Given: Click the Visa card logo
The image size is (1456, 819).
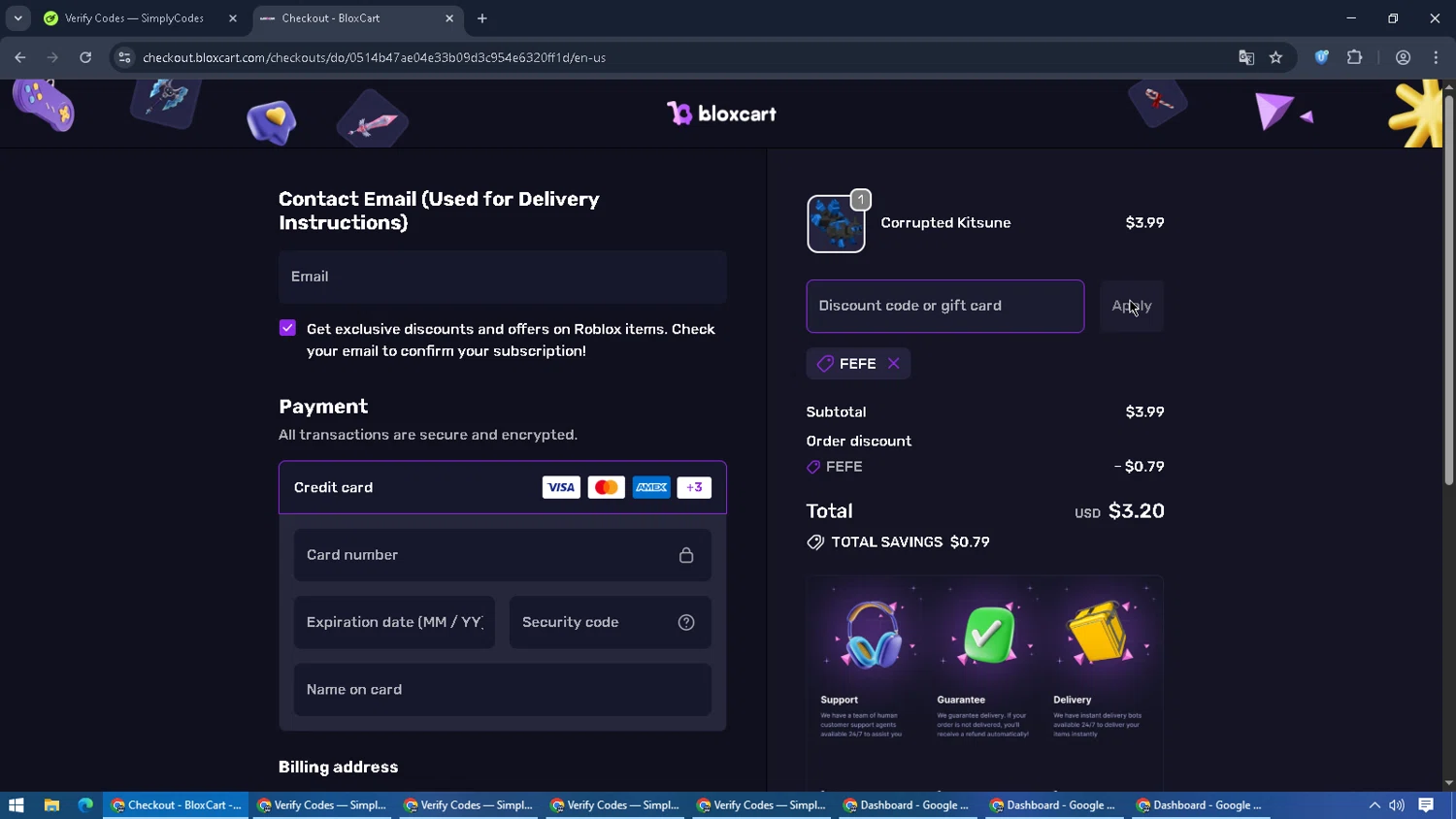Looking at the screenshot, I should 561,488.
